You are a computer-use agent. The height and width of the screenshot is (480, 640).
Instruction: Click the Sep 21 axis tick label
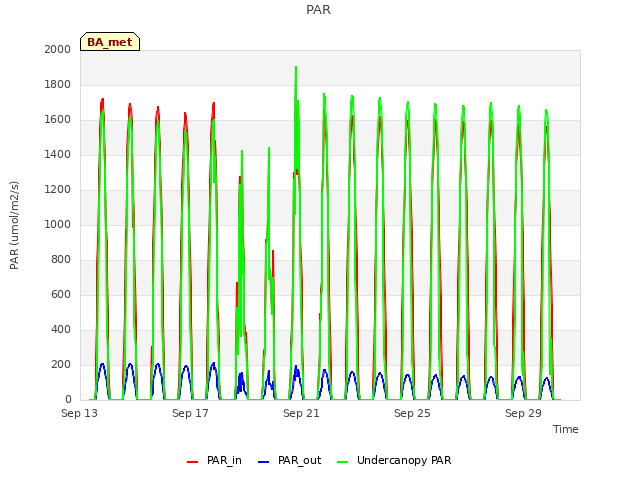301,413
